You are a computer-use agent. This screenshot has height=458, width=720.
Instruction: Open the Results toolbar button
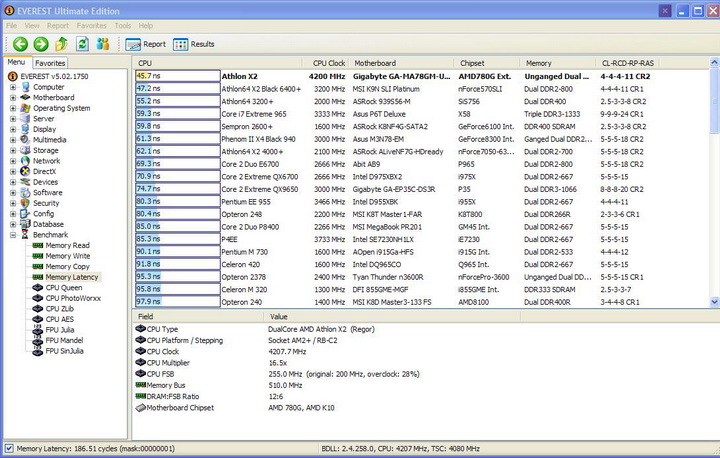tap(194, 44)
